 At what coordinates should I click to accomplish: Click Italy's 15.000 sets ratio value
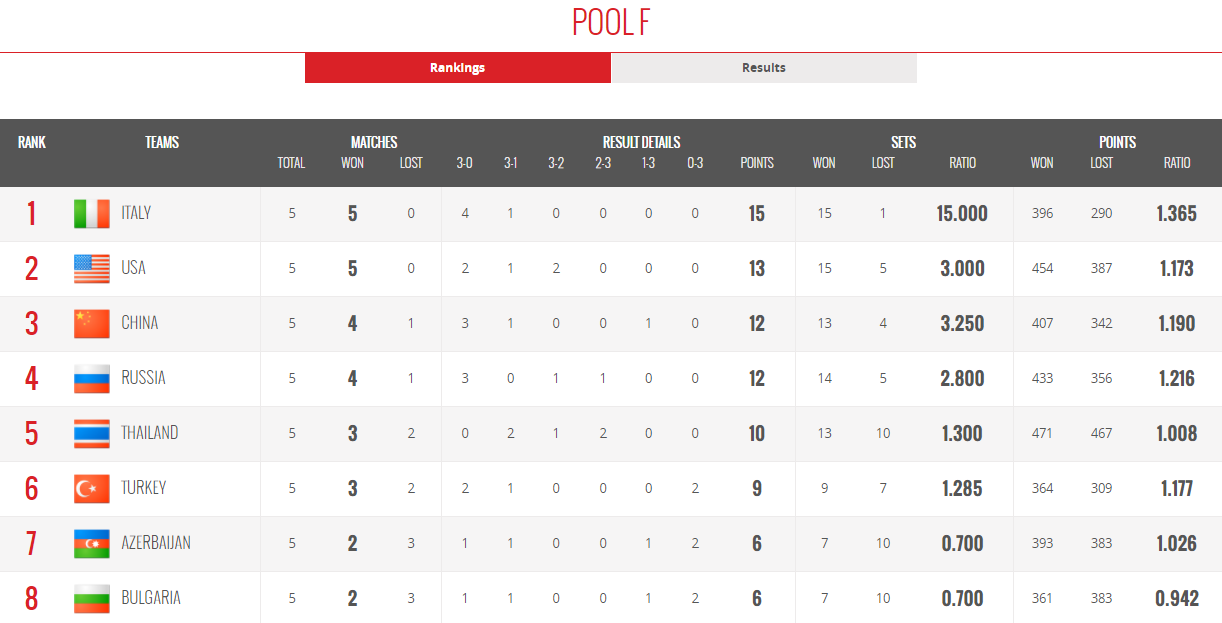click(962, 213)
